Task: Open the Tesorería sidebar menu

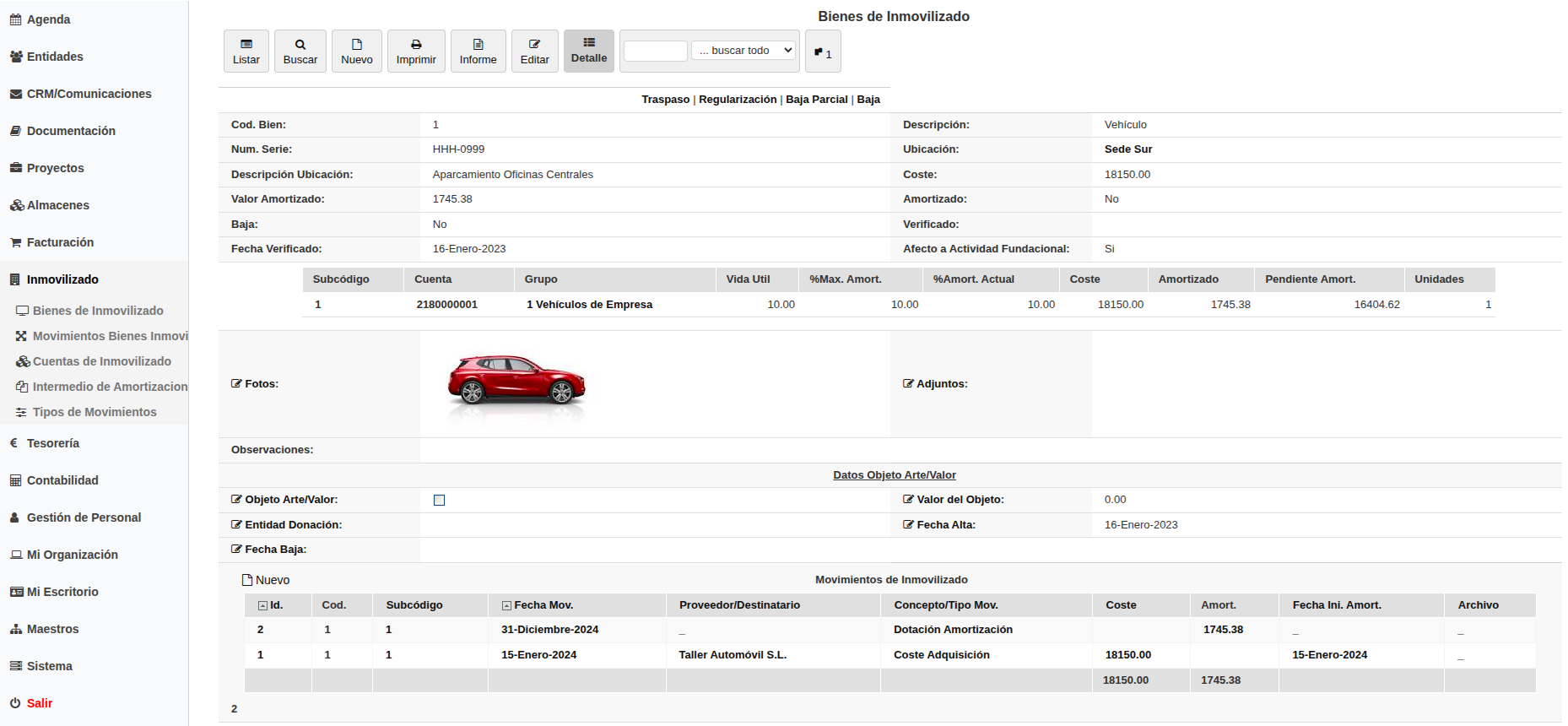Action: click(52, 443)
